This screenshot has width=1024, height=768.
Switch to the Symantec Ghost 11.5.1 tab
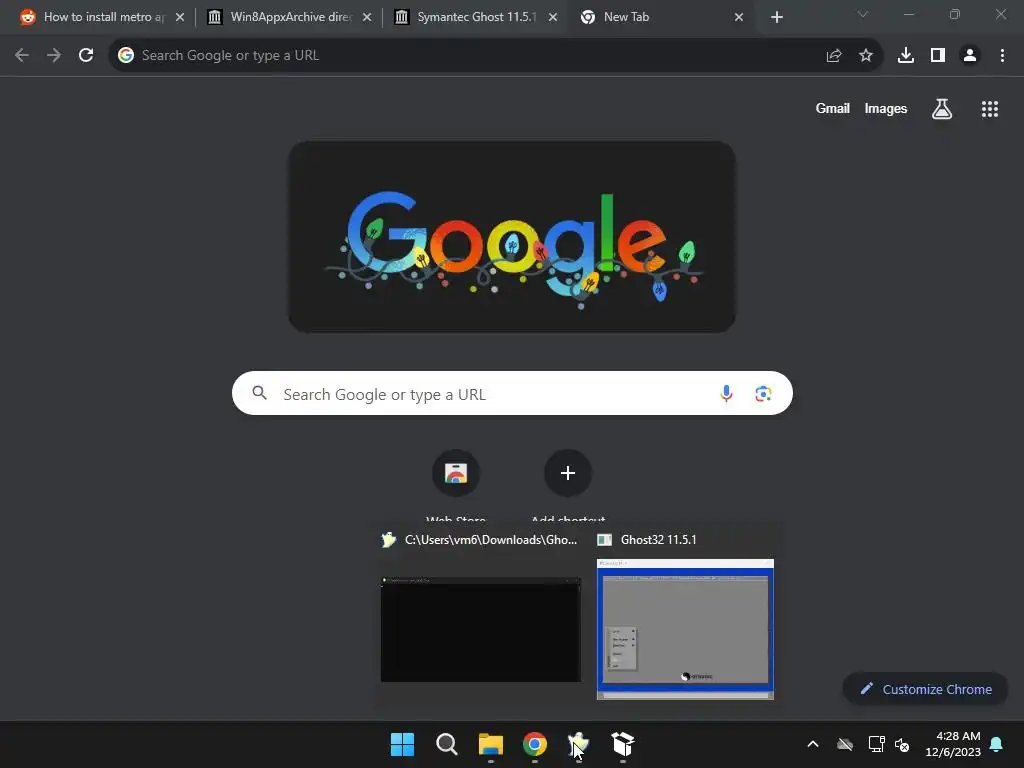coord(477,17)
